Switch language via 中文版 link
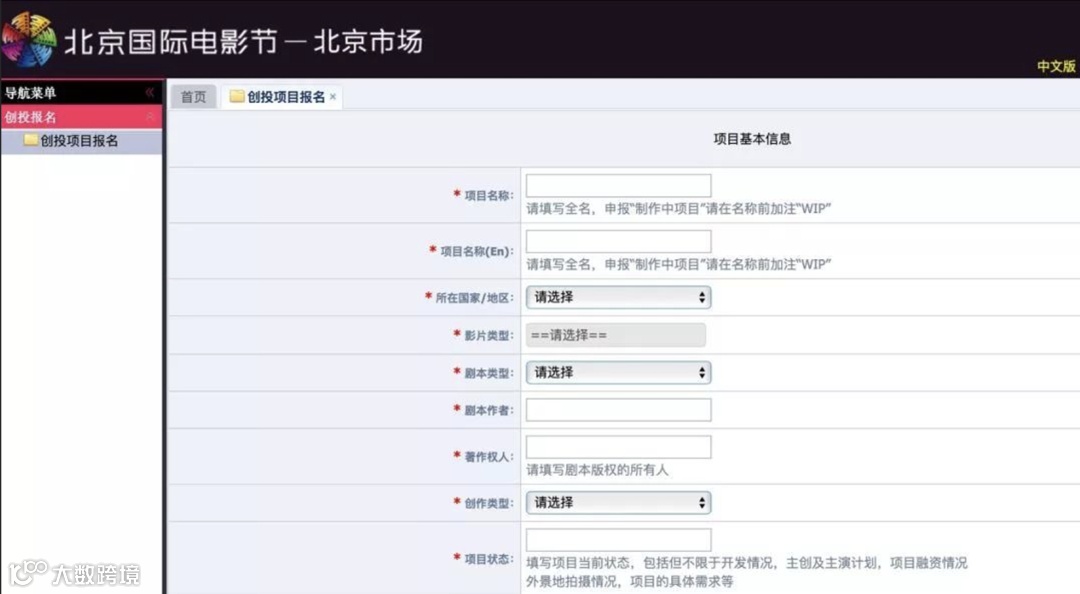Viewport: 1080px width, 594px height. tap(1056, 66)
